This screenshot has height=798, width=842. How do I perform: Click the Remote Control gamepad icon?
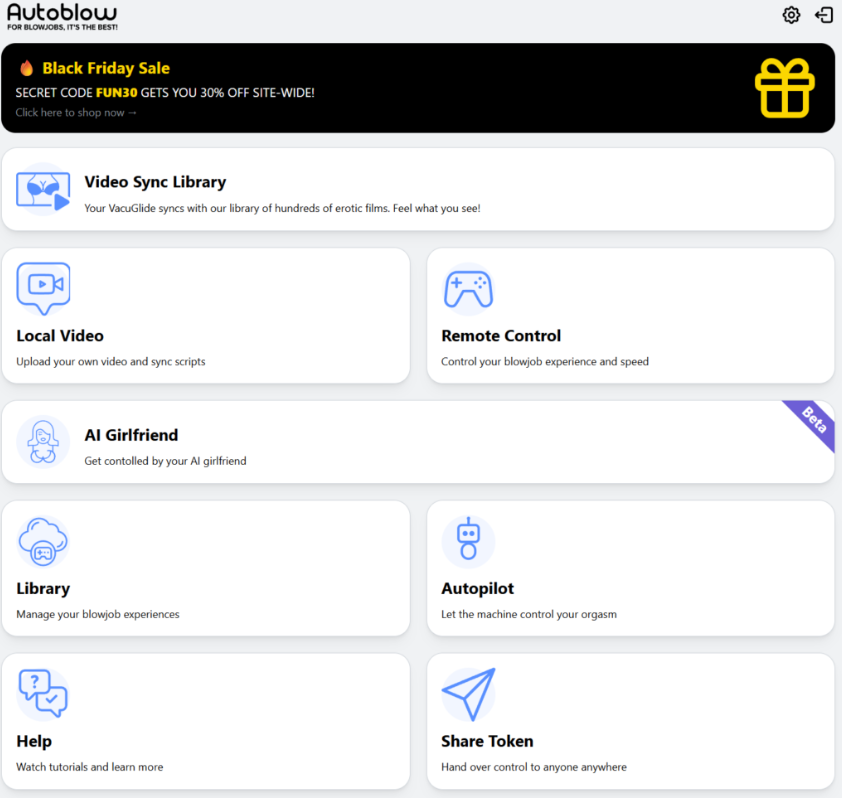(x=468, y=289)
